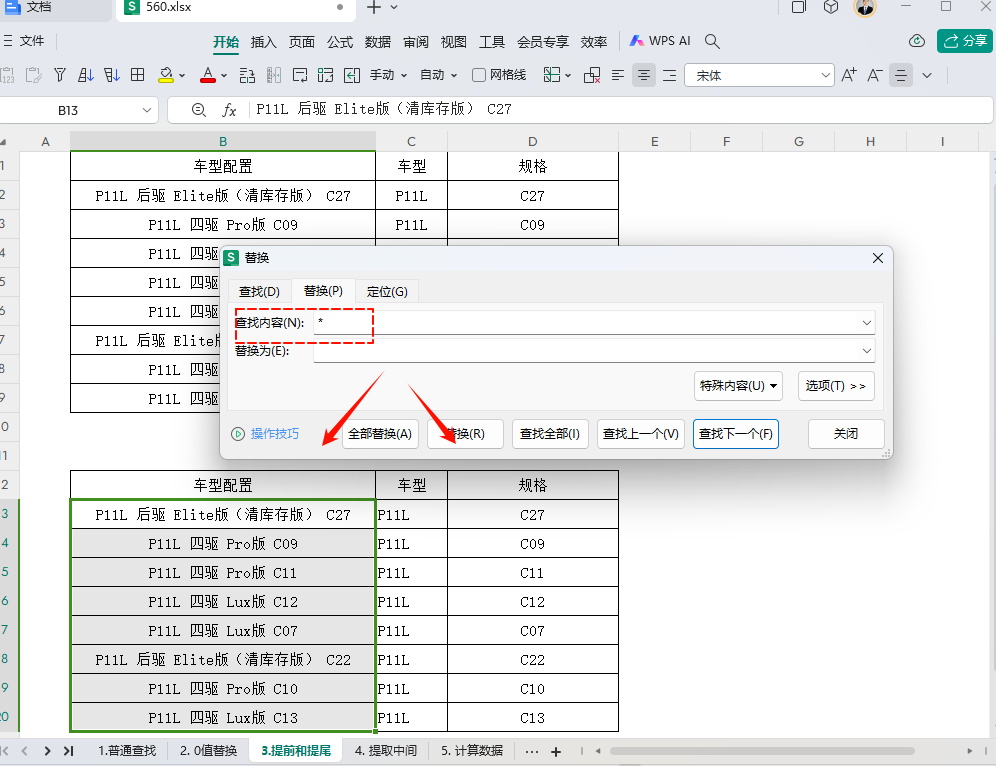Viewport: 996px width, 766px height.
Task: Expand 选项(T) options in dialog
Action: (x=836, y=386)
